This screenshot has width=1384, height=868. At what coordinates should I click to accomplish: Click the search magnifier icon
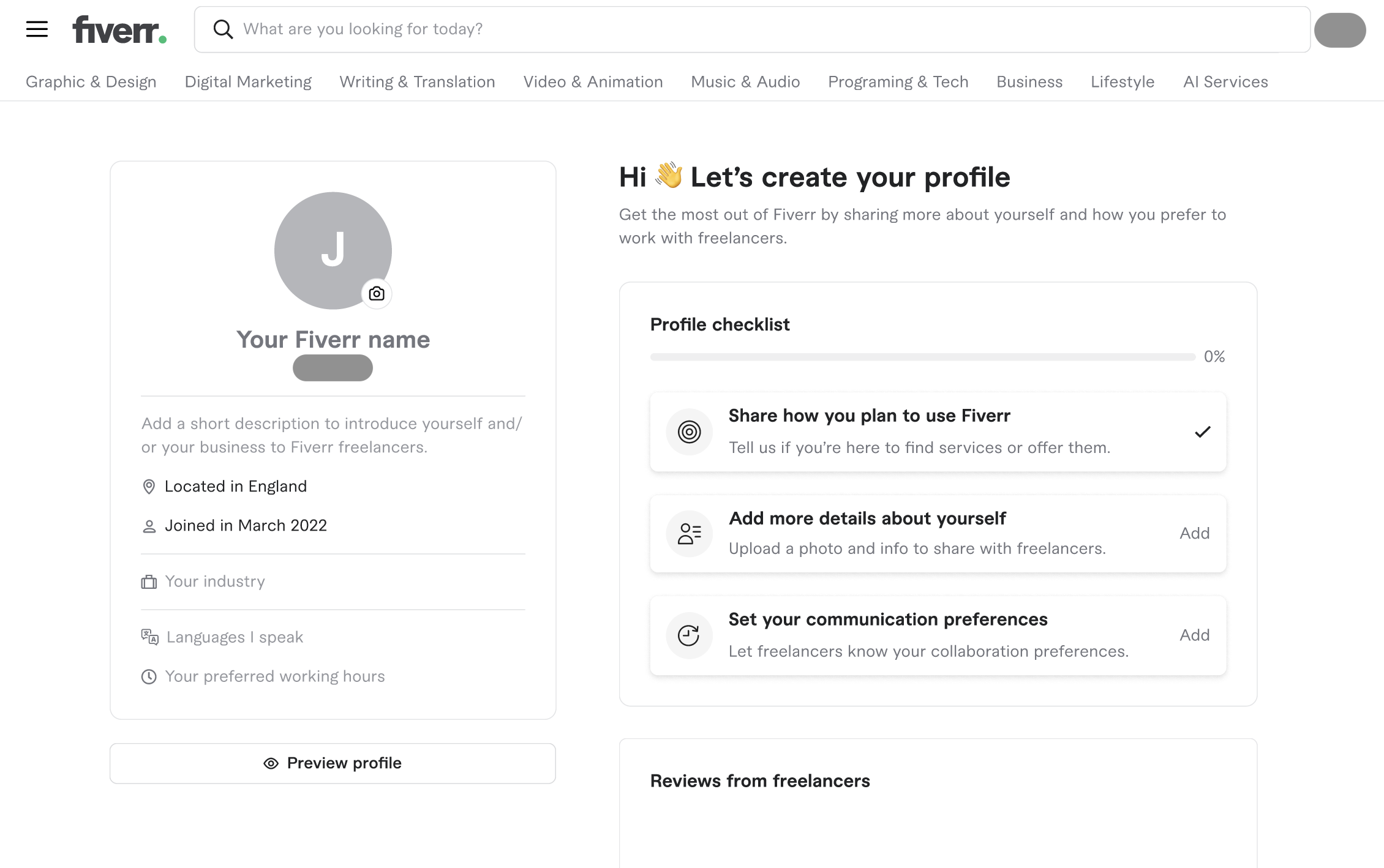click(x=223, y=29)
